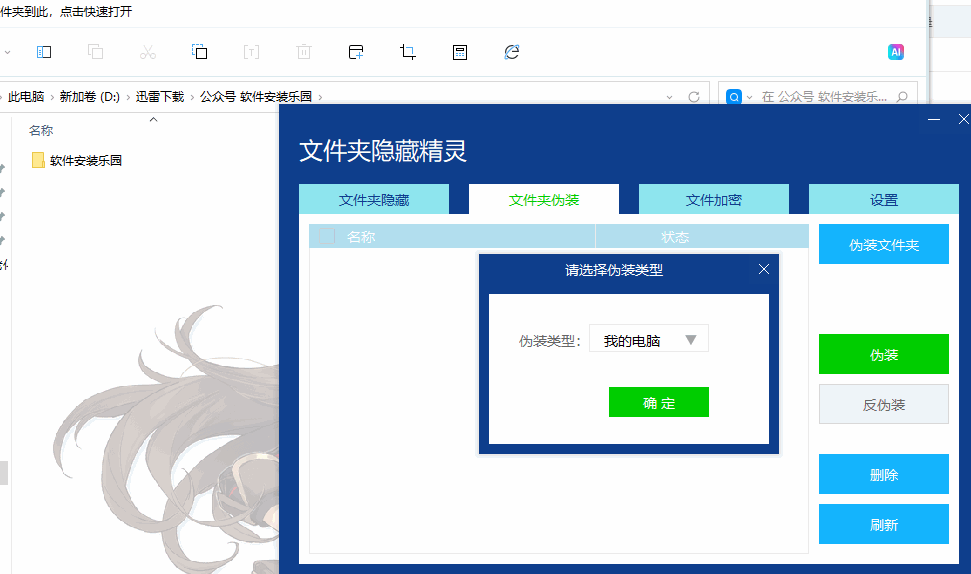Expand the address bar history dropdown arrow
This screenshot has height=574, width=971.
click(670, 97)
